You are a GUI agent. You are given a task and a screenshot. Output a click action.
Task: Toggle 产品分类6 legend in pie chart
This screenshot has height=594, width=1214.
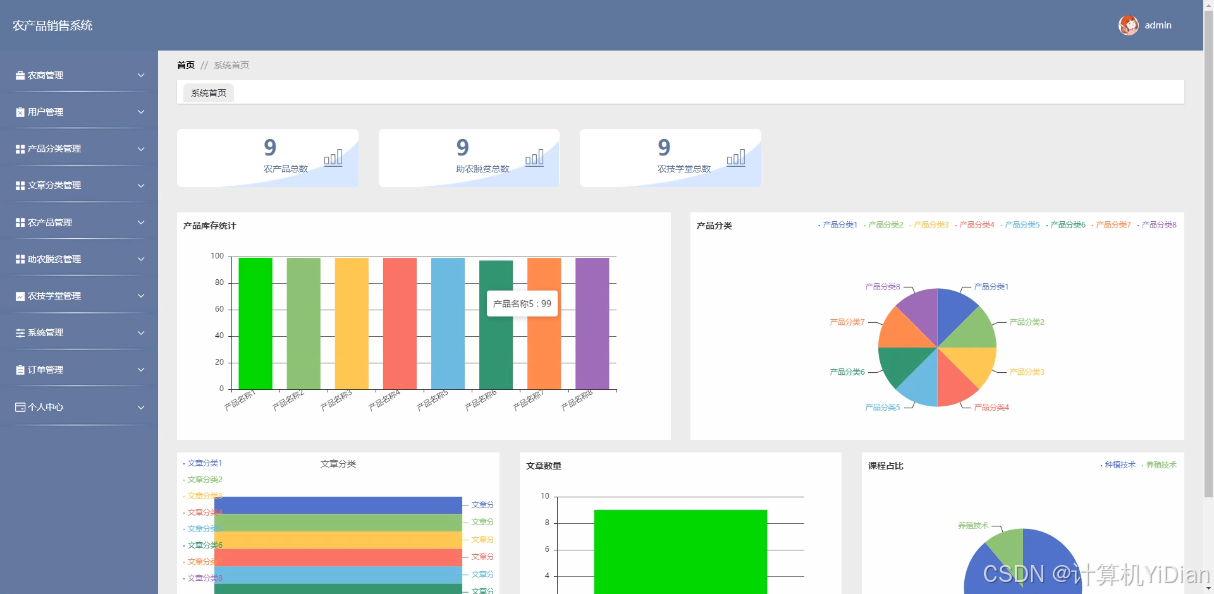[1065, 225]
